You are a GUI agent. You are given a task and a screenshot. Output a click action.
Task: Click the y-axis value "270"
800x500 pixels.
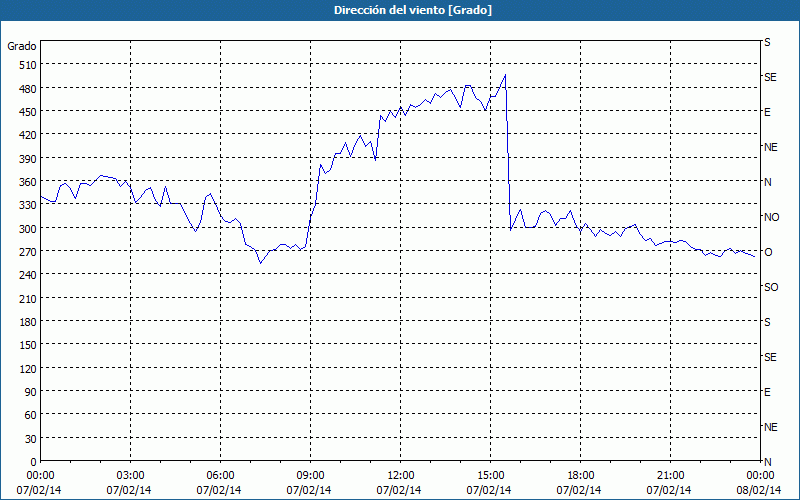[28, 252]
